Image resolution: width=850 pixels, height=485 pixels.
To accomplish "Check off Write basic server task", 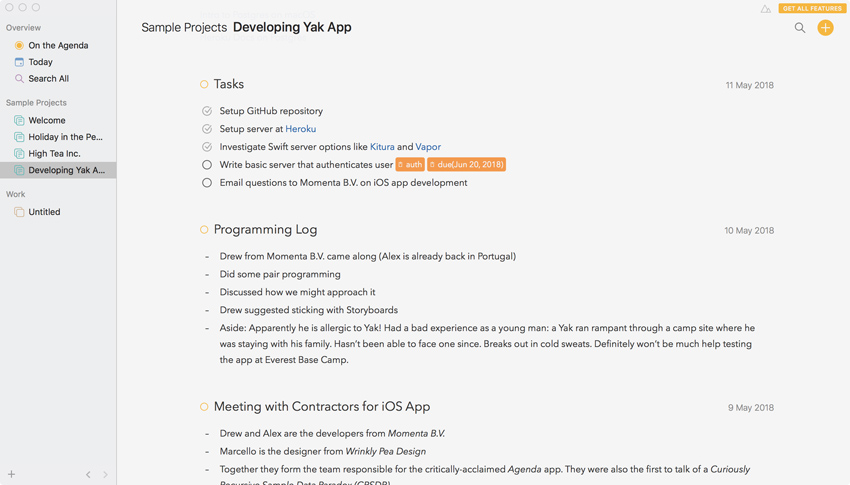I will 207,165.
